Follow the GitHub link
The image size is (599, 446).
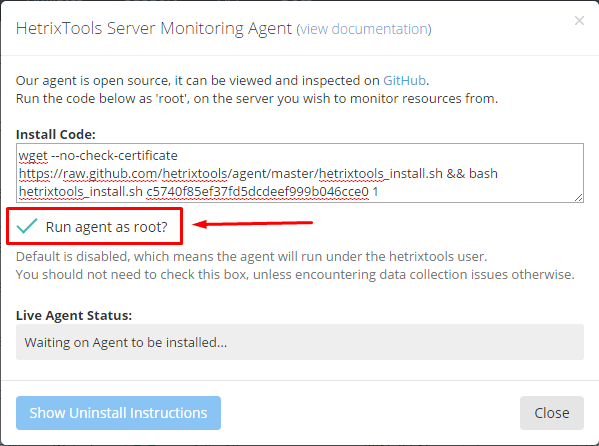(404, 81)
